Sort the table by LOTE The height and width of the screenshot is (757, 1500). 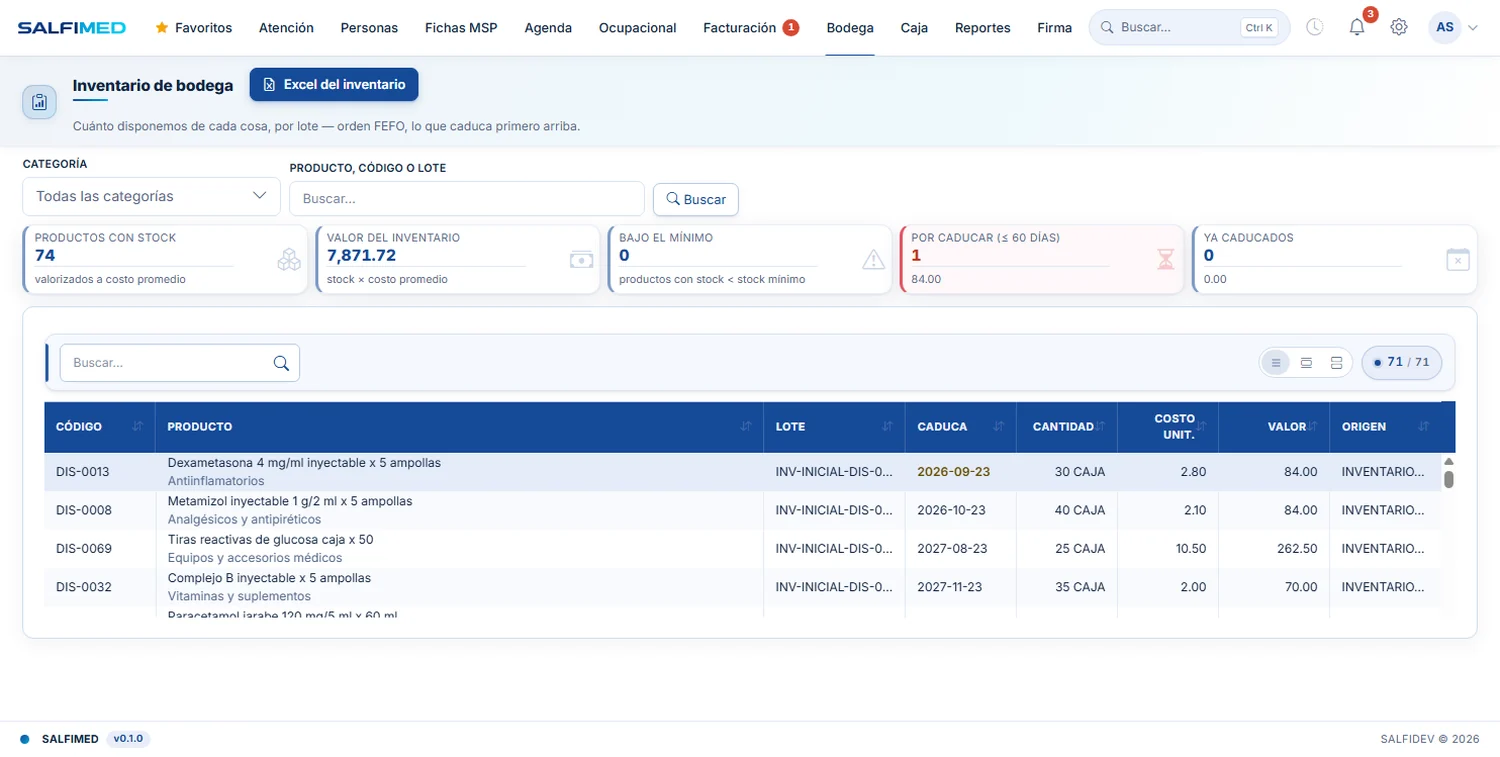coord(887,427)
